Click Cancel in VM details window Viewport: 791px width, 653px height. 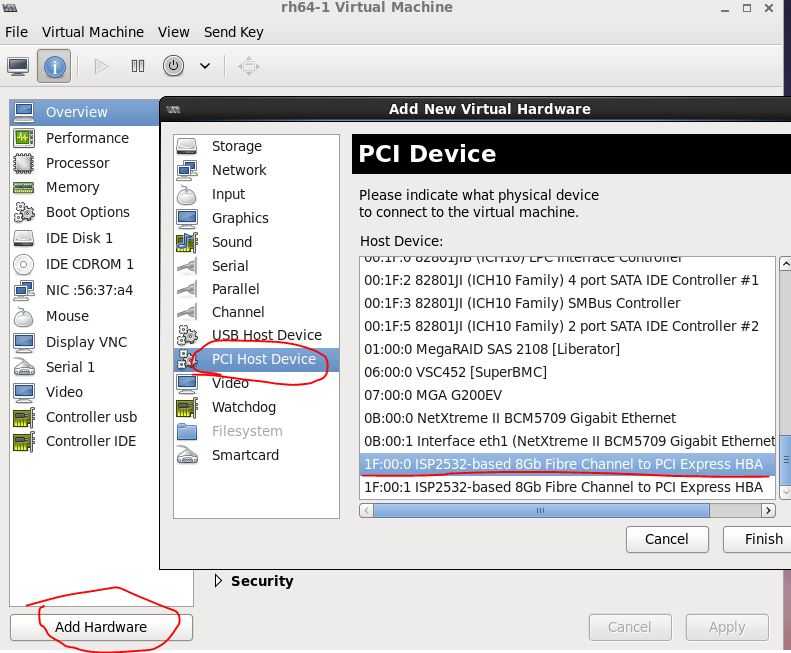pos(630,627)
